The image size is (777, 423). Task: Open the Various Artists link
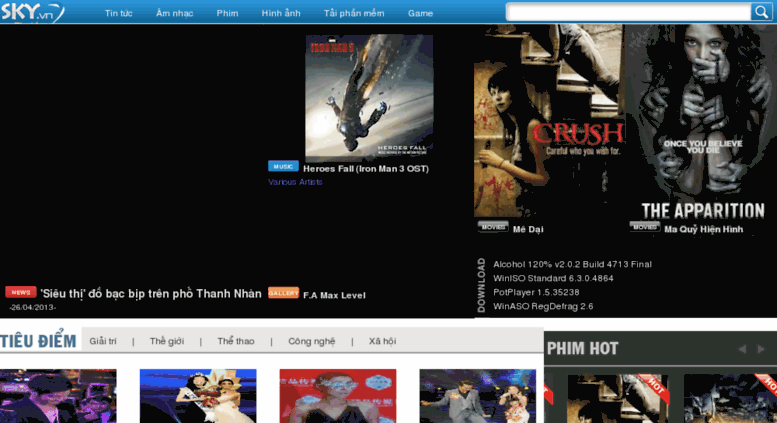(x=295, y=182)
